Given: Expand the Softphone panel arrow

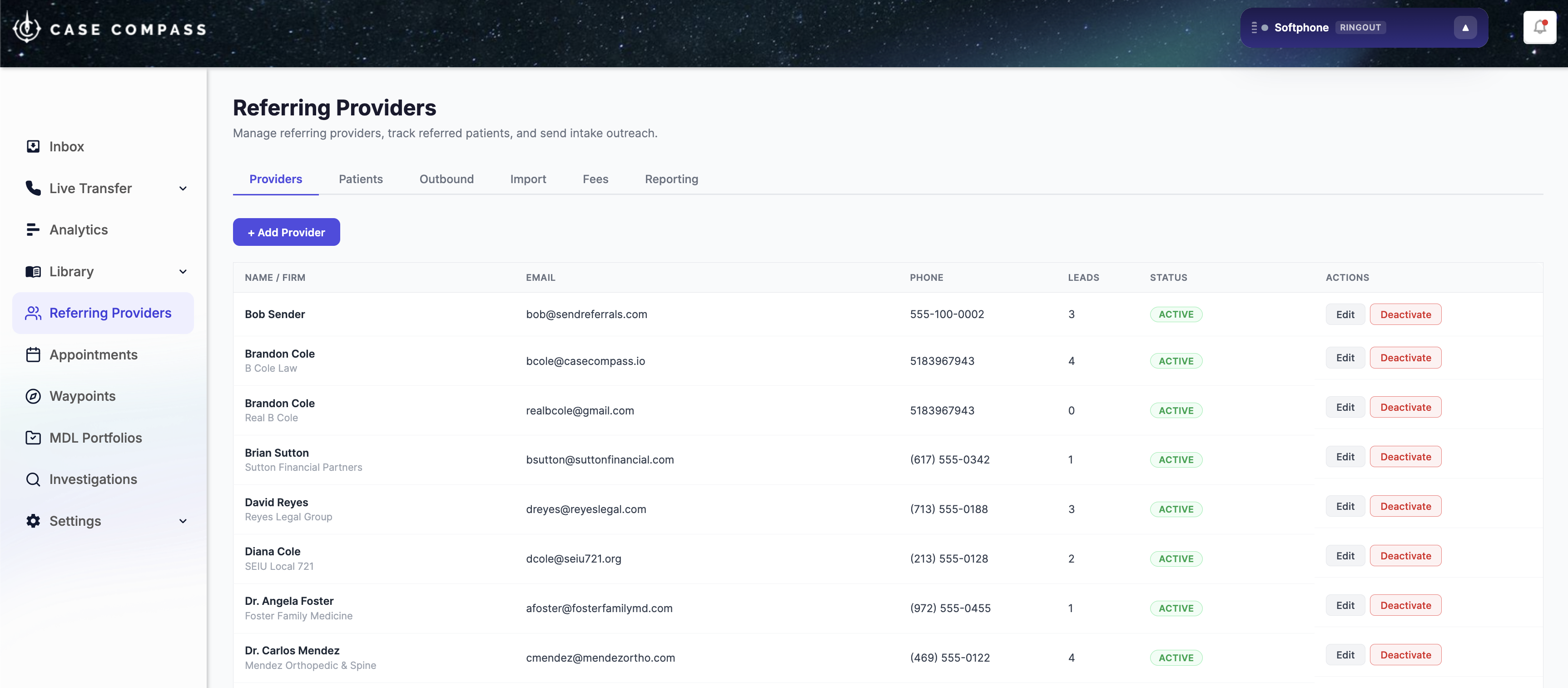Looking at the screenshot, I should click(x=1465, y=27).
